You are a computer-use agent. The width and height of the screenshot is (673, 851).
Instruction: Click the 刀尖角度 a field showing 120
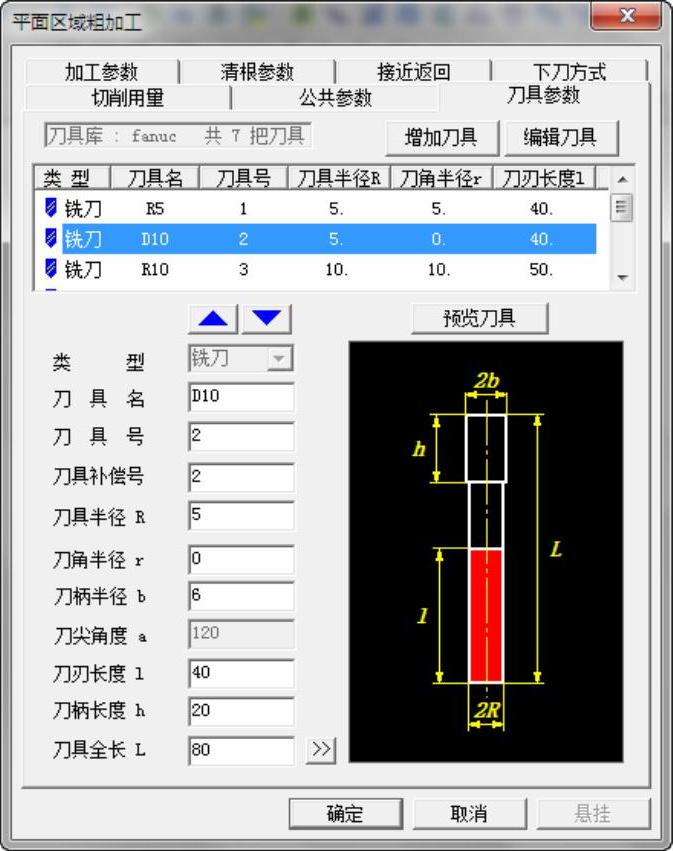[241, 634]
